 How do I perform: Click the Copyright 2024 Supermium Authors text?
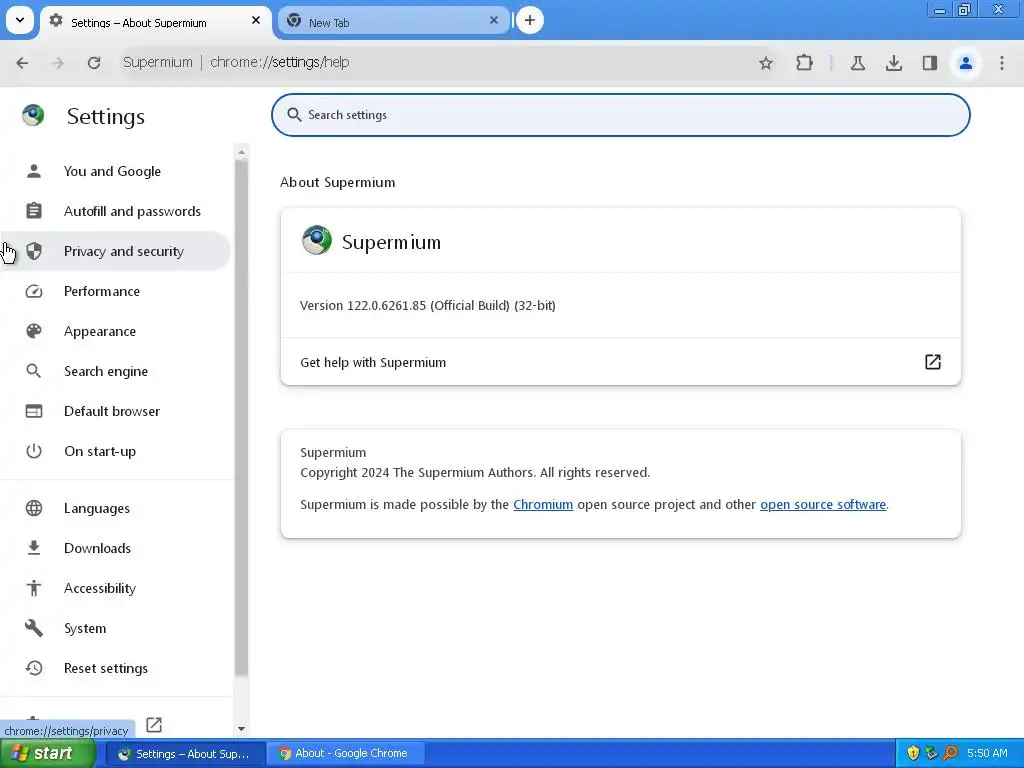click(475, 473)
